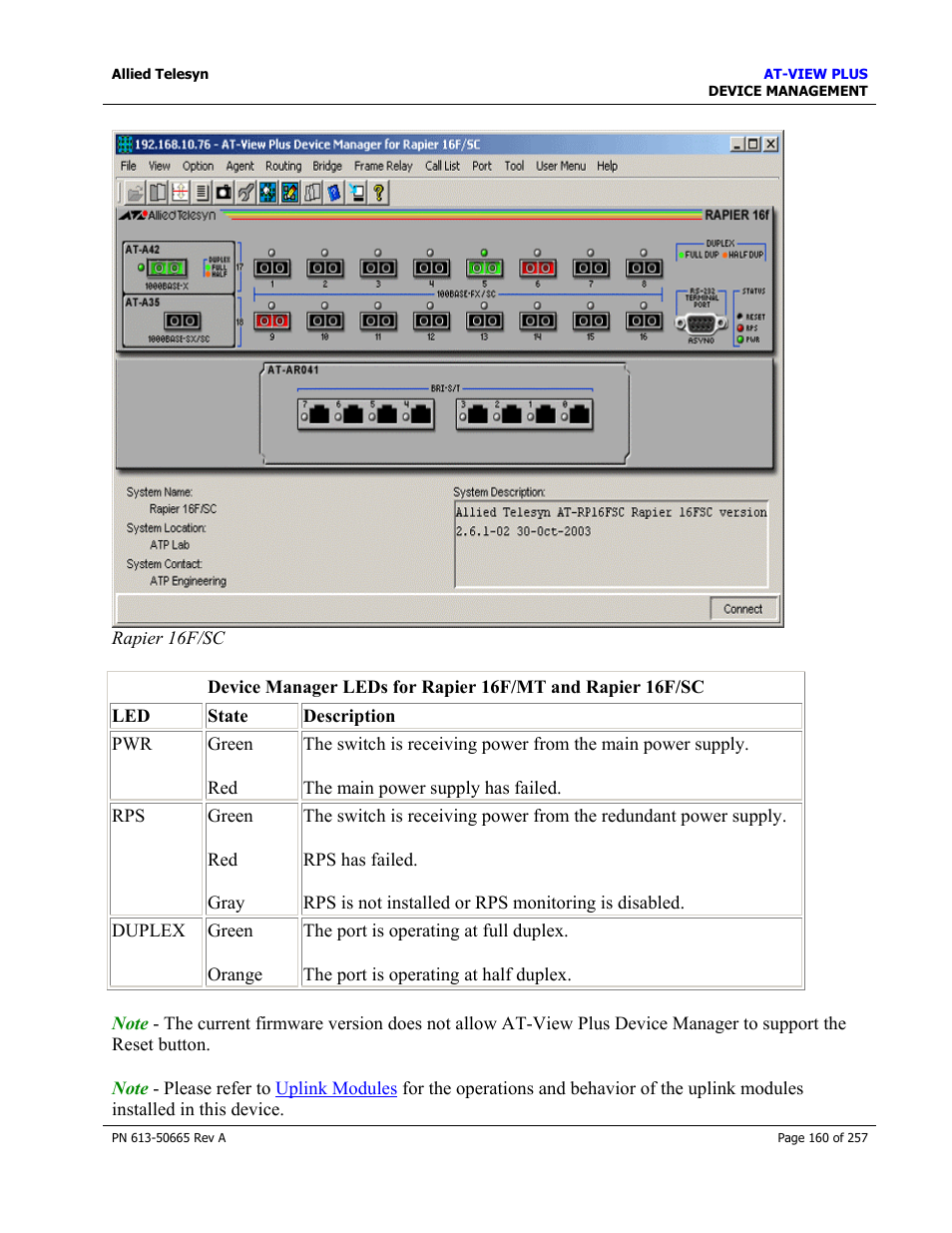Select the green AT-A42 uplink port

167,268
